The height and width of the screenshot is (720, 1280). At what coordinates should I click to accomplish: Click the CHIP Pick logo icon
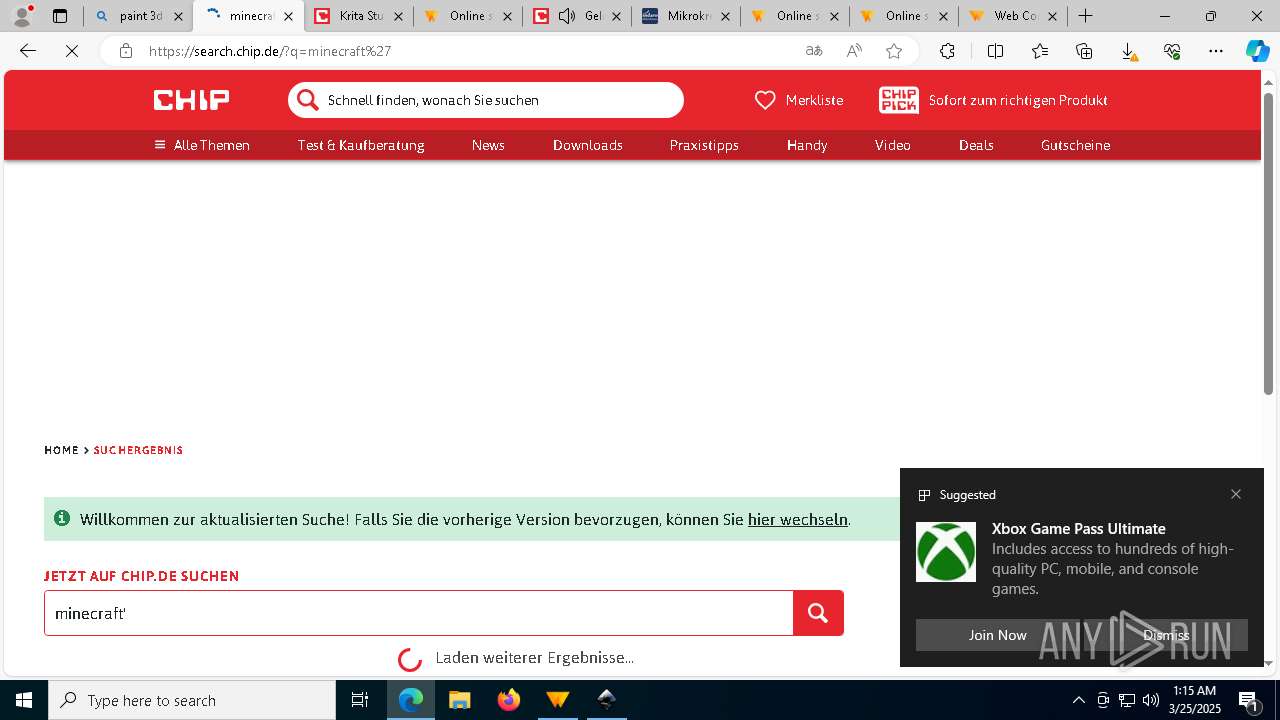click(898, 99)
